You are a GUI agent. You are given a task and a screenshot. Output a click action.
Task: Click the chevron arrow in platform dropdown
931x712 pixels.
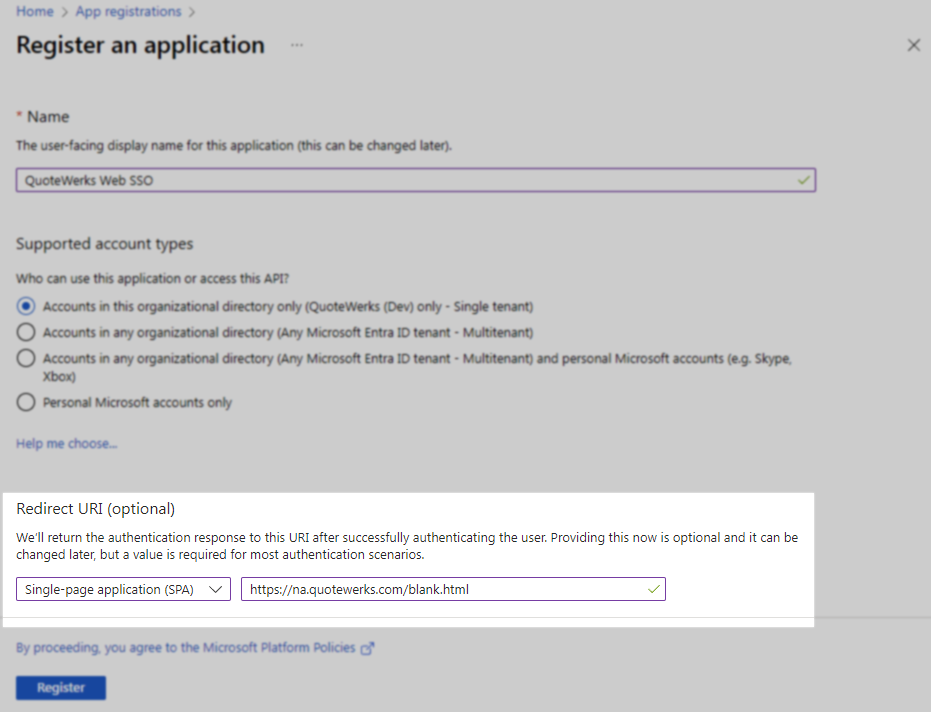[x=216, y=589]
